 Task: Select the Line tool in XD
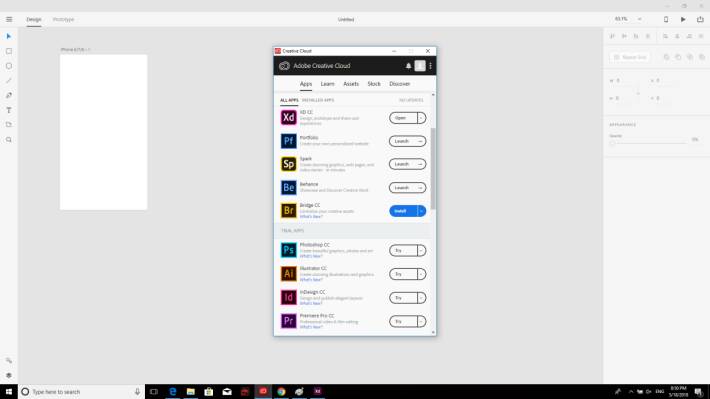pos(9,81)
